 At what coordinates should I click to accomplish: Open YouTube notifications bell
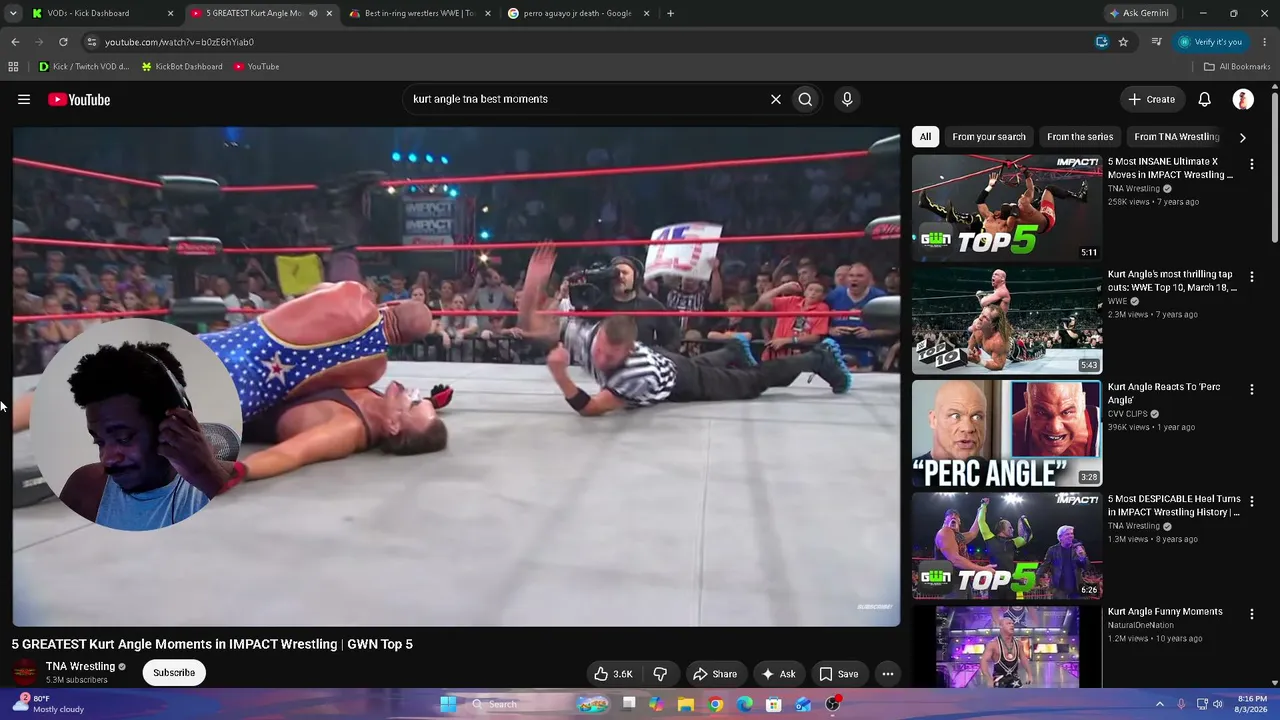[1205, 99]
